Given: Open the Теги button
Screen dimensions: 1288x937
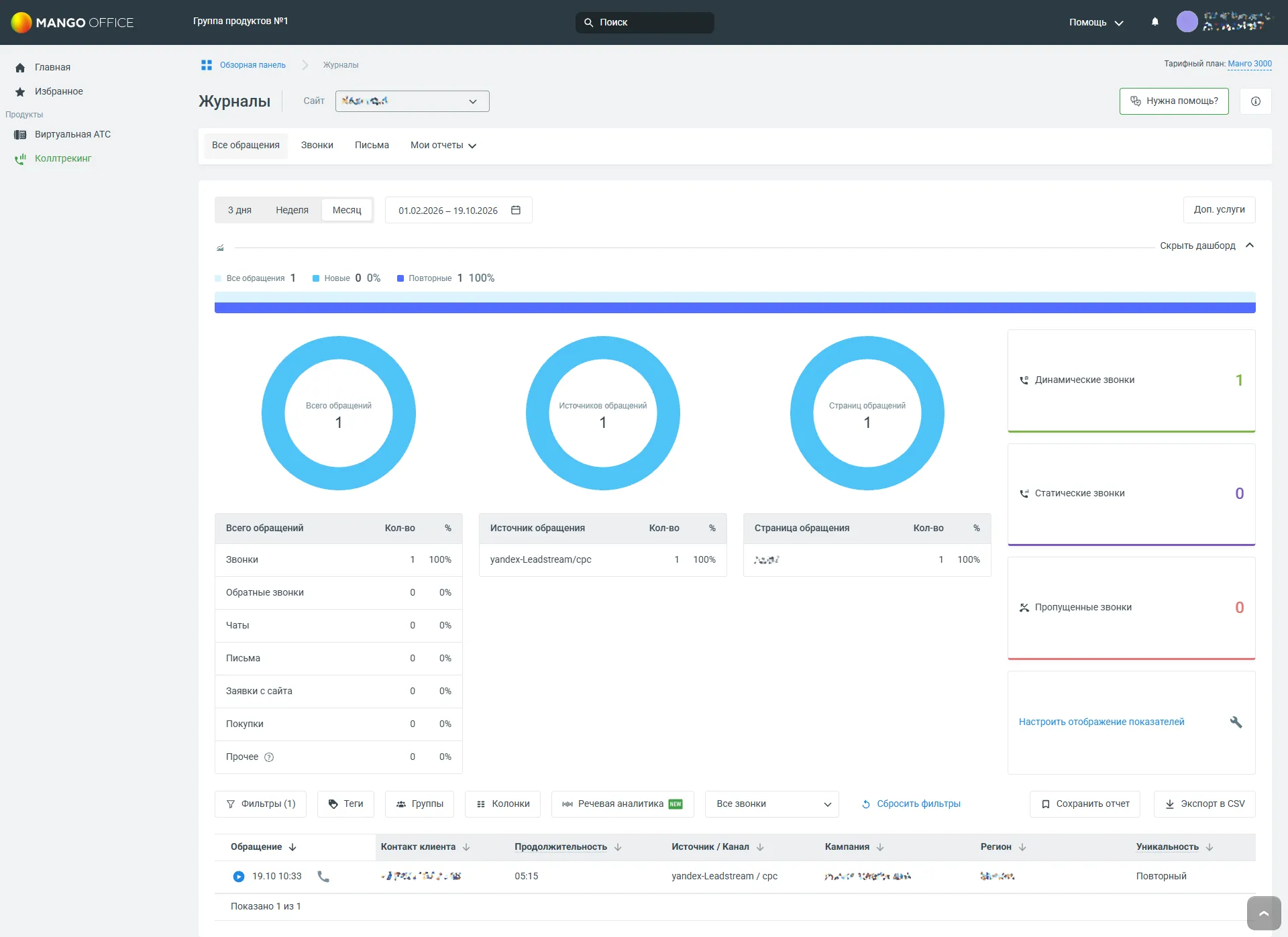Looking at the screenshot, I should click(x=345, y=804).
